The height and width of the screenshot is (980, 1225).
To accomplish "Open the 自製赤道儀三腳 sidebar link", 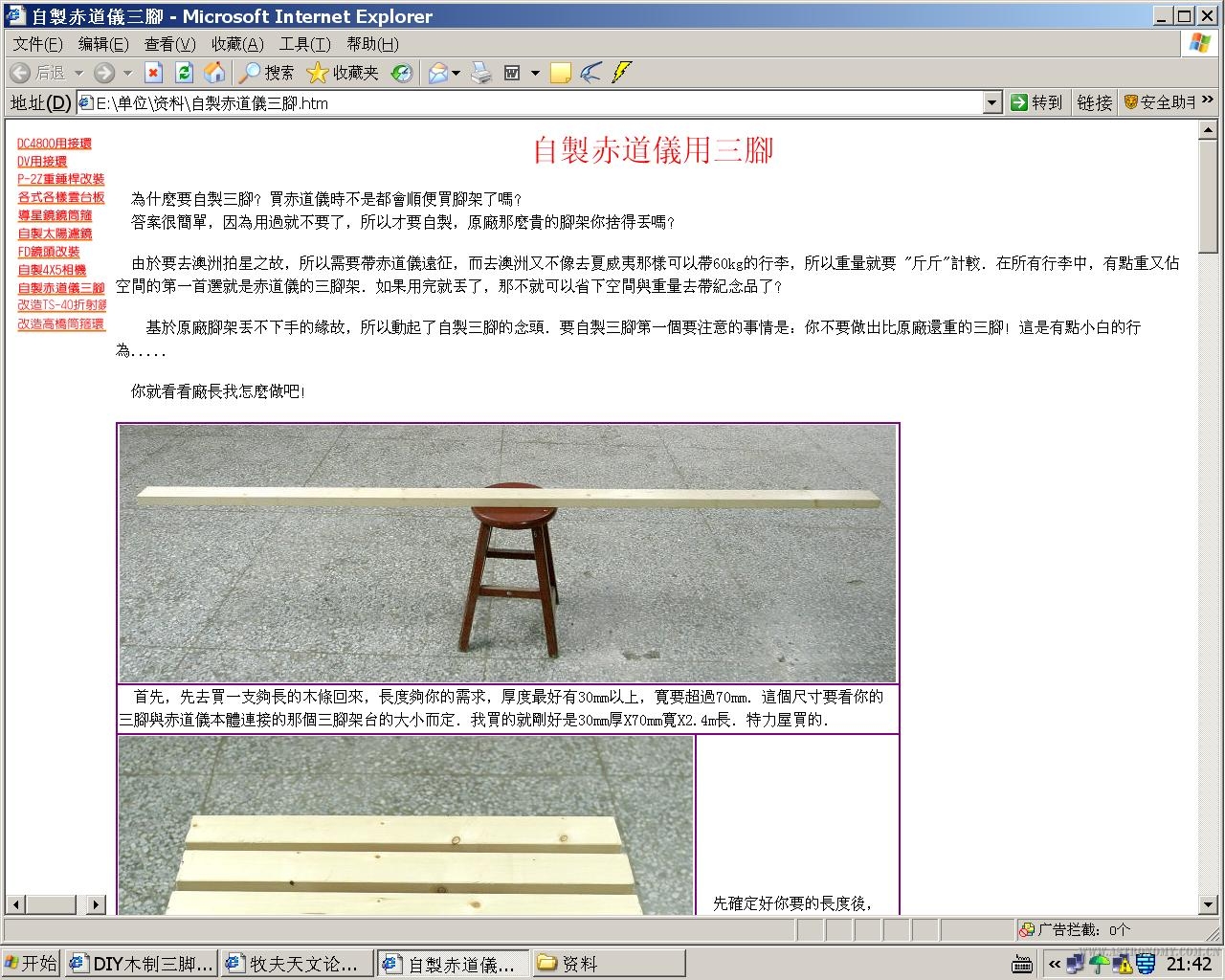I will 61,288.
